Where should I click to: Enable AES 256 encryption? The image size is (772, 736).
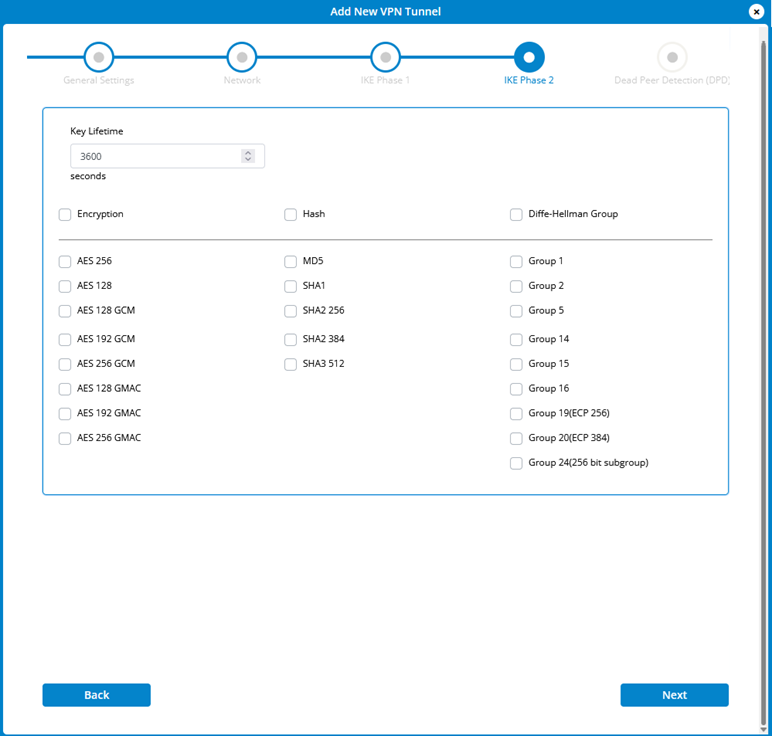click(x=65, y=262)
